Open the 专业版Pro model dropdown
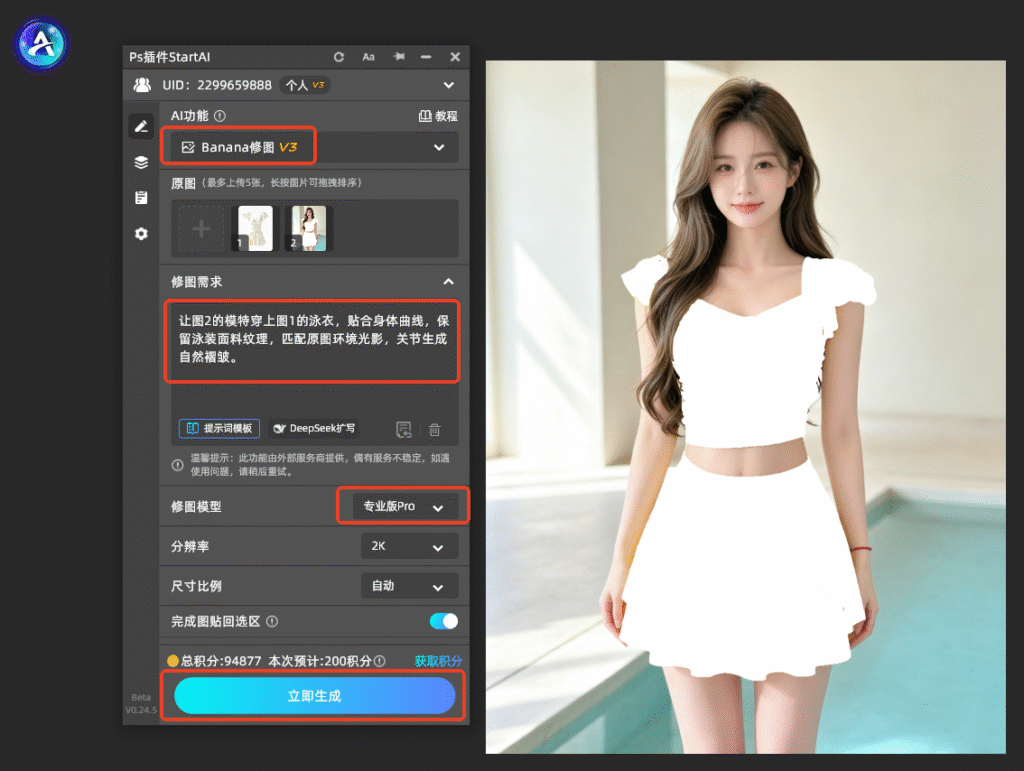The width and height of the screenshot is (1024, 771). pos(405,506)
